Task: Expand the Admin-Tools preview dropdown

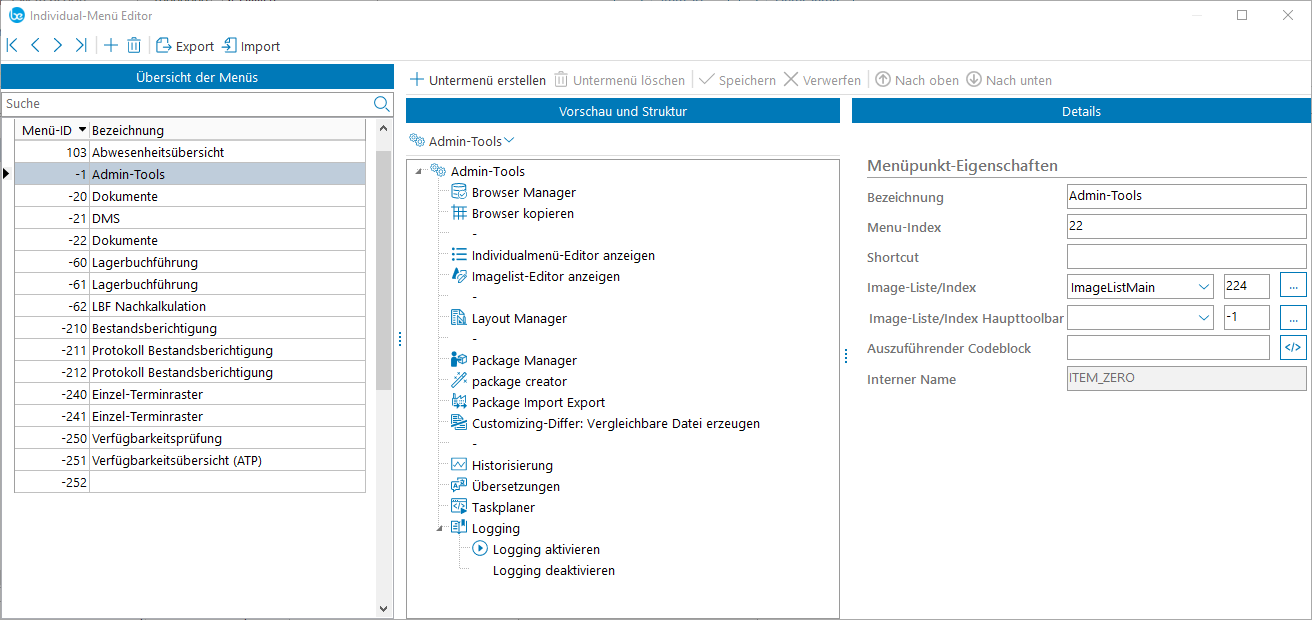Action: tap(509, 141)
